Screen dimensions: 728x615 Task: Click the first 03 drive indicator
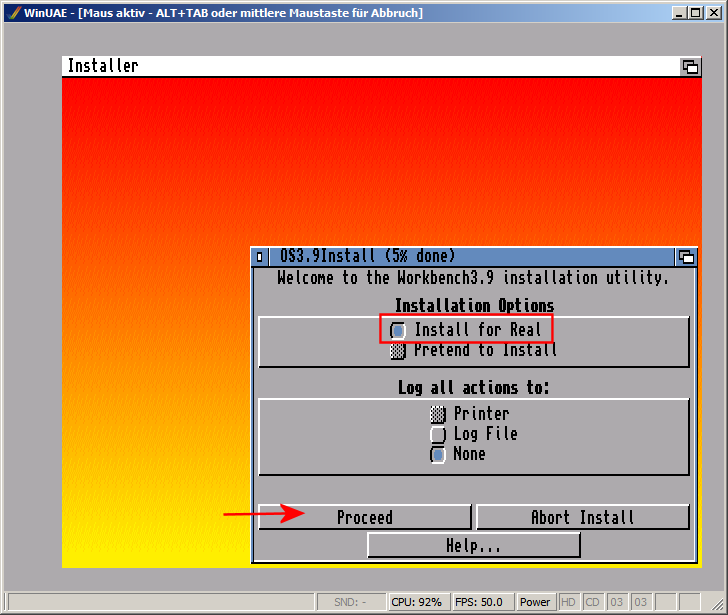pos(617,602)
